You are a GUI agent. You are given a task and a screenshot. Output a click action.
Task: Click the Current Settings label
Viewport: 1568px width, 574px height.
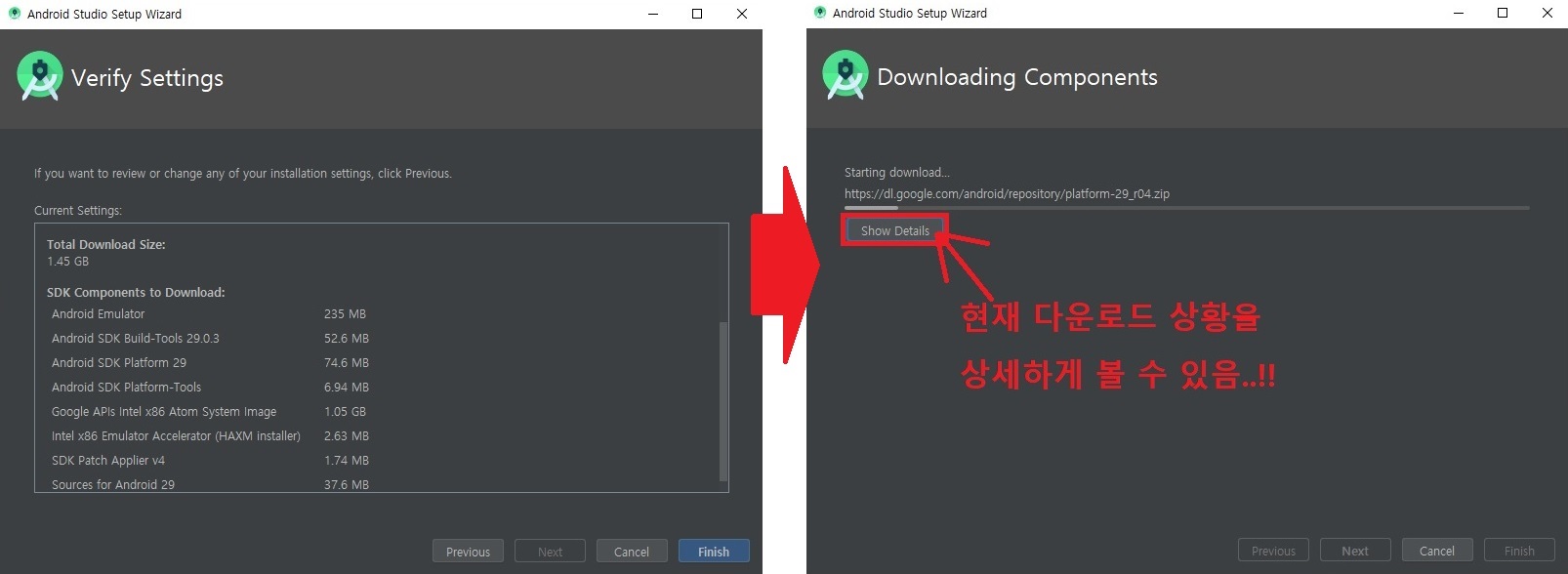[78, 211]
